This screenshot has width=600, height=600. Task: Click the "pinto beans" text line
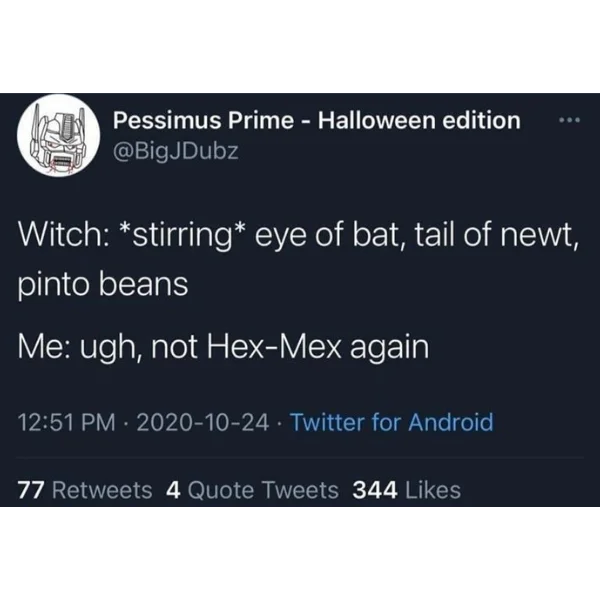click(x=104, y=283)
